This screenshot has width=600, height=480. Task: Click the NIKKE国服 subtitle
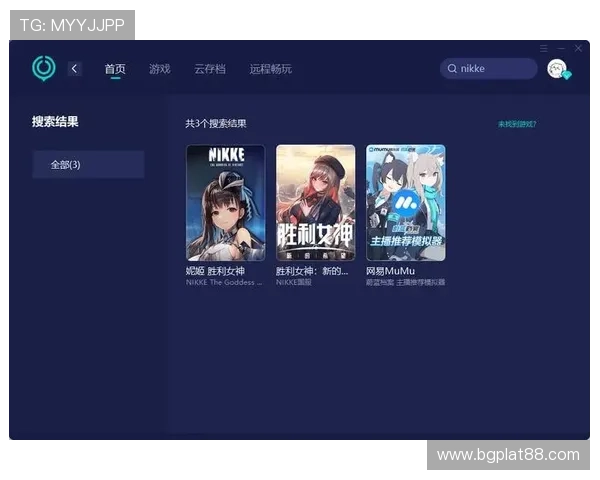(293, 282)
